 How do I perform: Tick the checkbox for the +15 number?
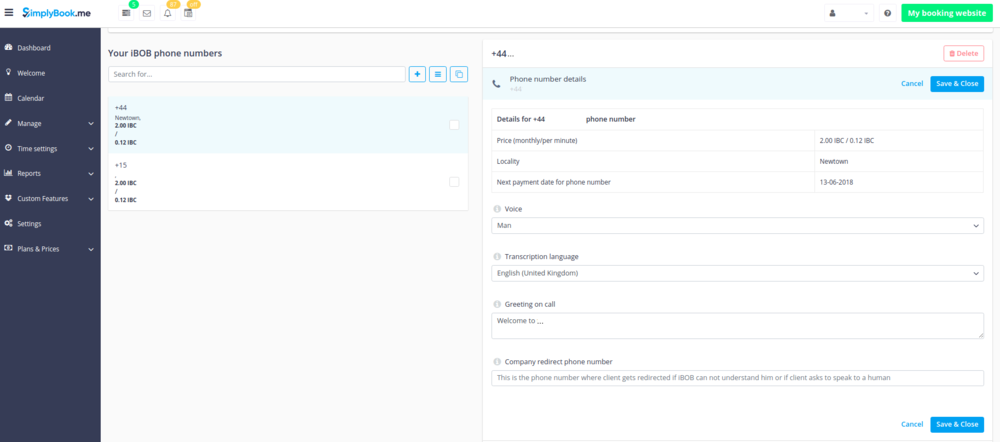point(454,182)
